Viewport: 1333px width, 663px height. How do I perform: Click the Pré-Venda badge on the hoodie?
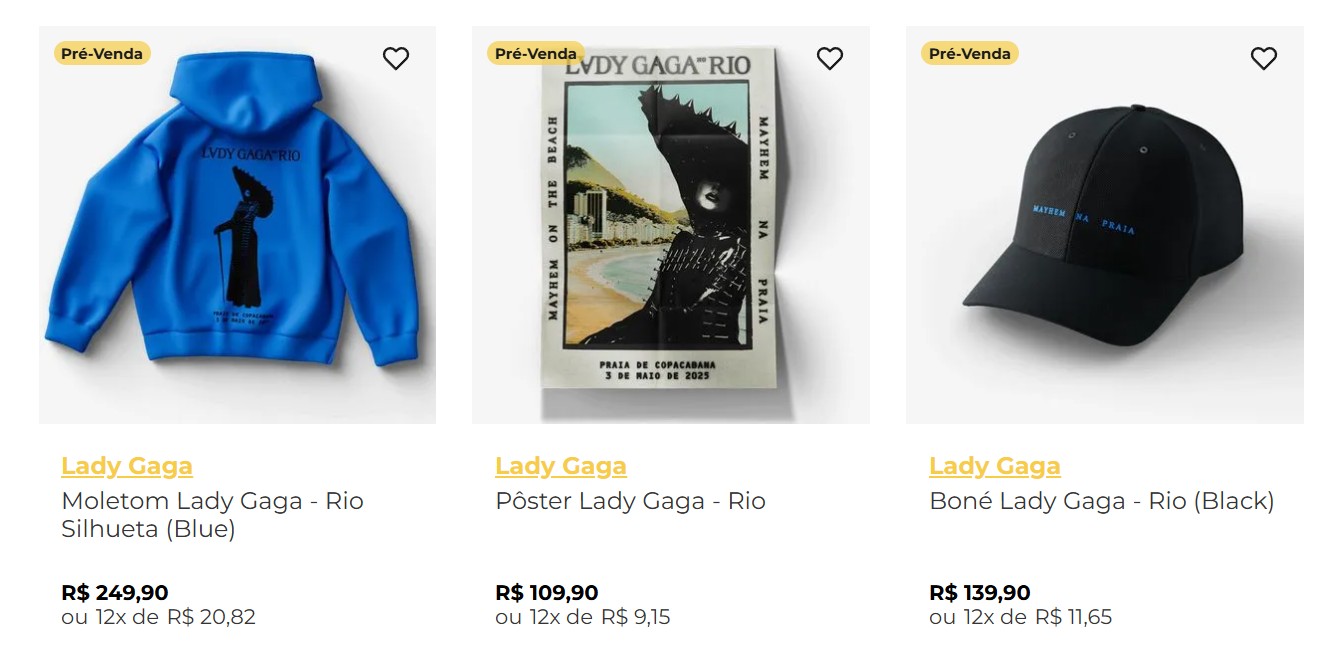102,53
